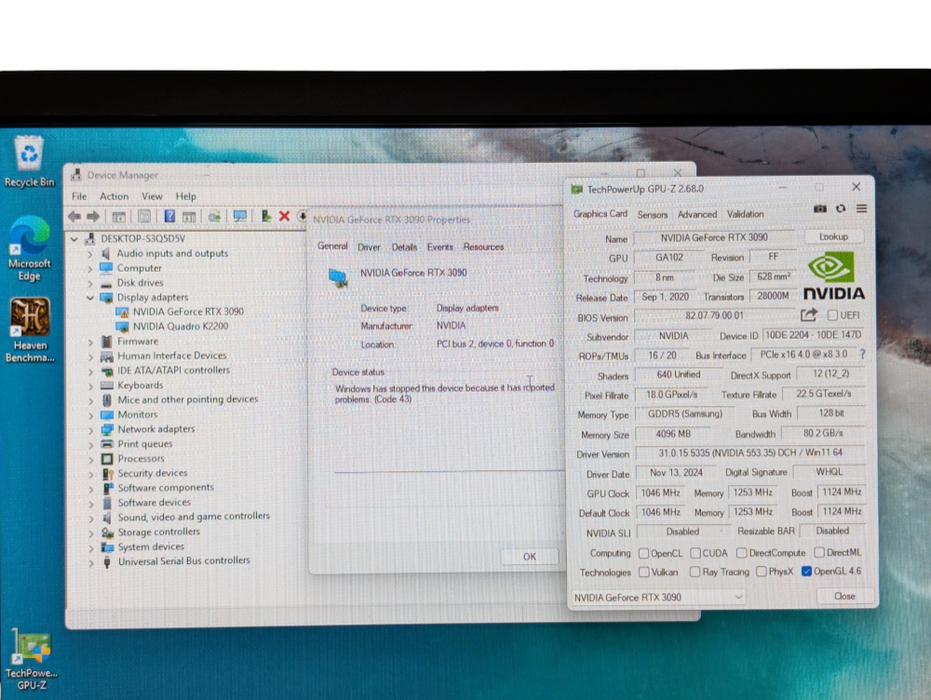Image resolution: width=931 pixels, height=700 pixels.
Task: Expand Universal Serial Bus controllers node
Action: [x=91, y=562]
